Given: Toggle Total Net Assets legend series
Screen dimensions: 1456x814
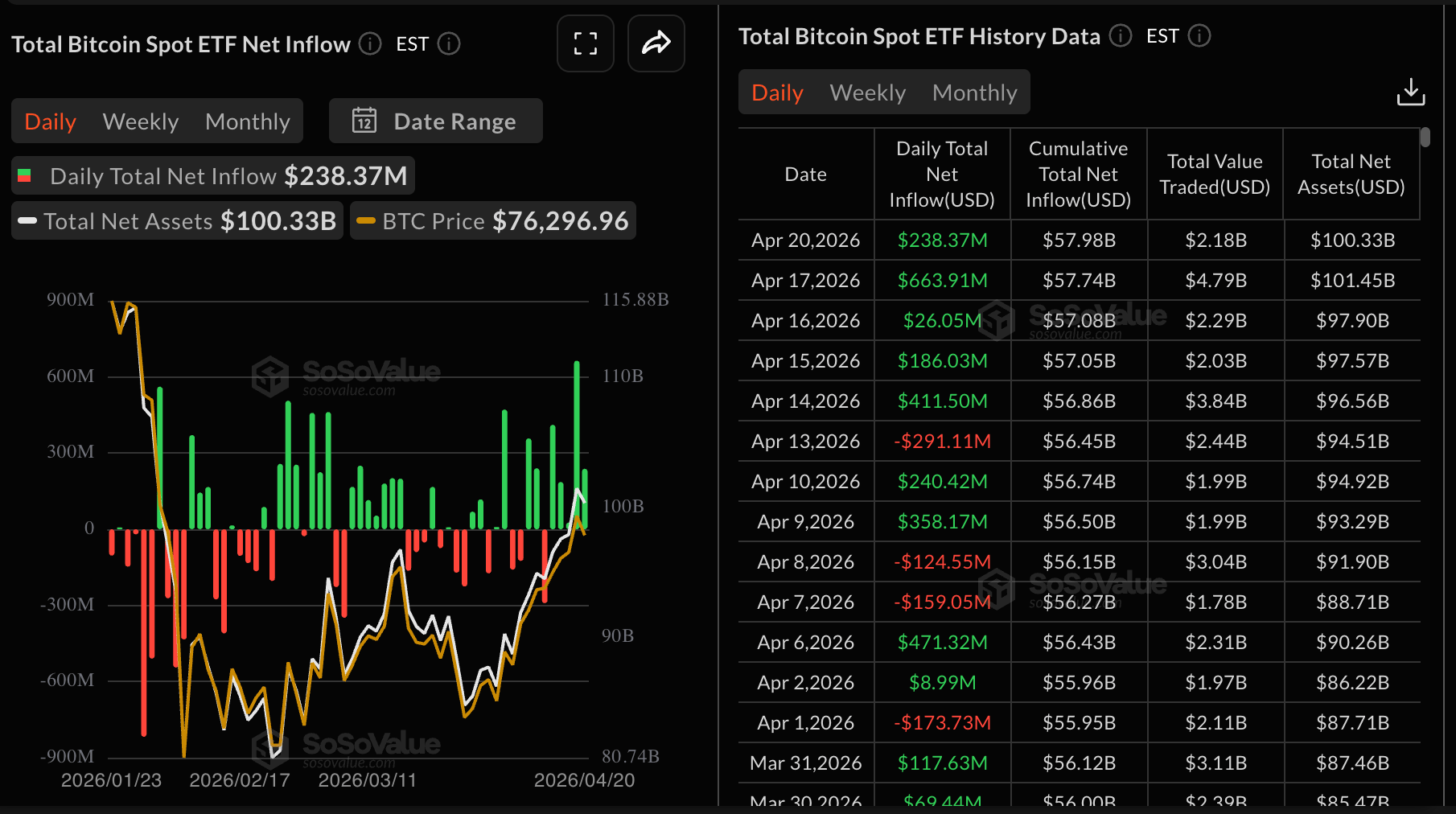Looking at the screenshot, I should (178, 221).
